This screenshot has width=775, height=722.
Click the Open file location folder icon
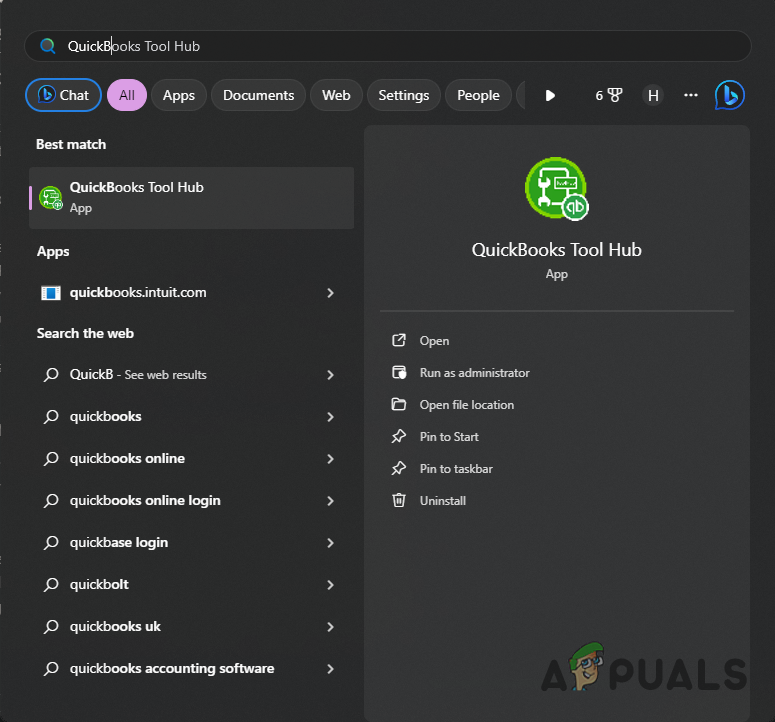click(399, 404)
